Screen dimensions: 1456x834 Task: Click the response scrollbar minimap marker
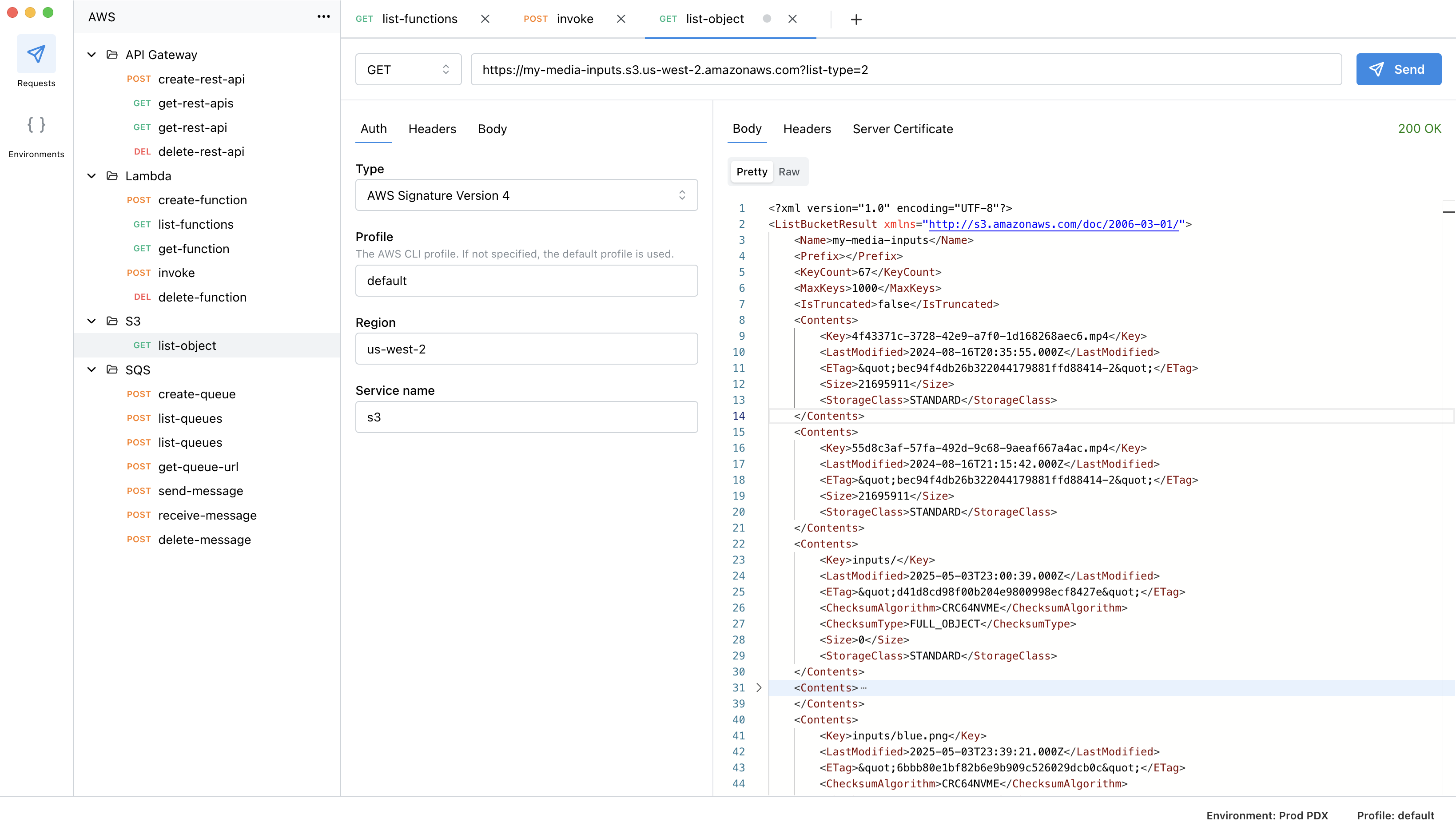click(1448, 213)
